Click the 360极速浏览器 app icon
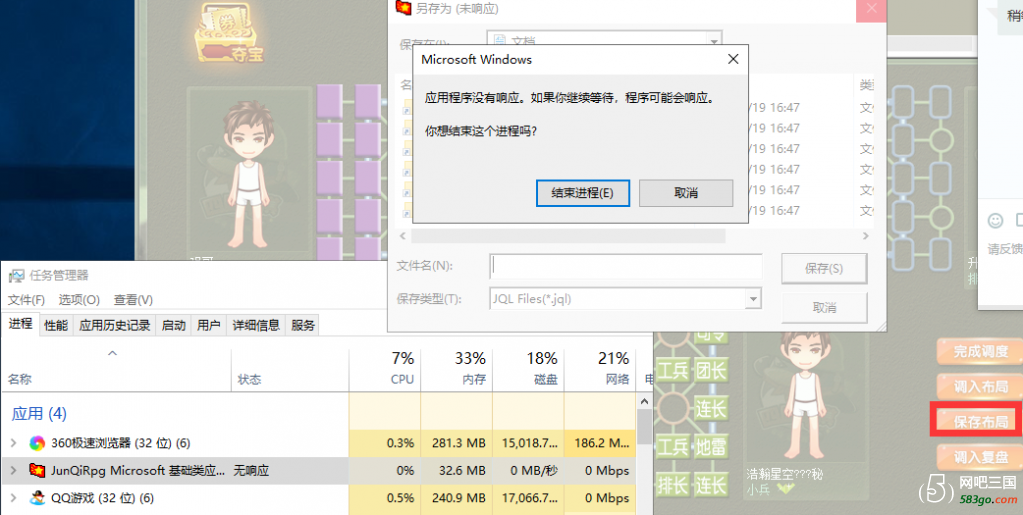This screenshot has height=515, width=1023. point(37,443)
